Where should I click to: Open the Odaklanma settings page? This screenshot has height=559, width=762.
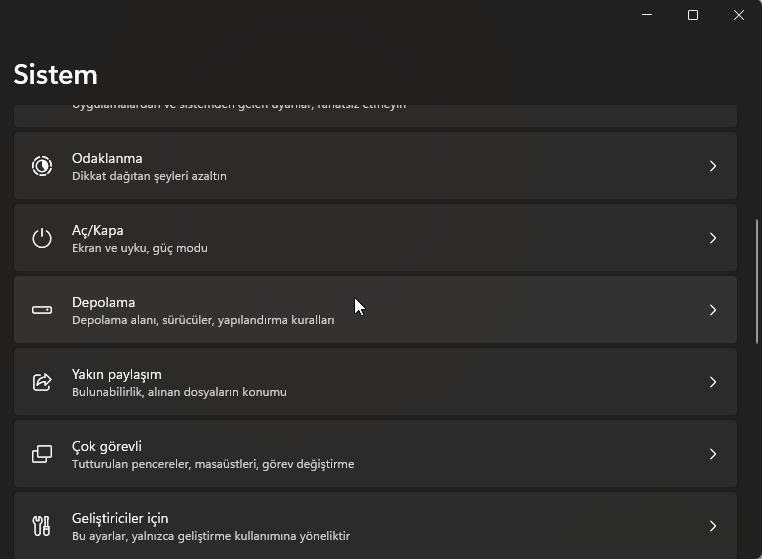point(107,158)
